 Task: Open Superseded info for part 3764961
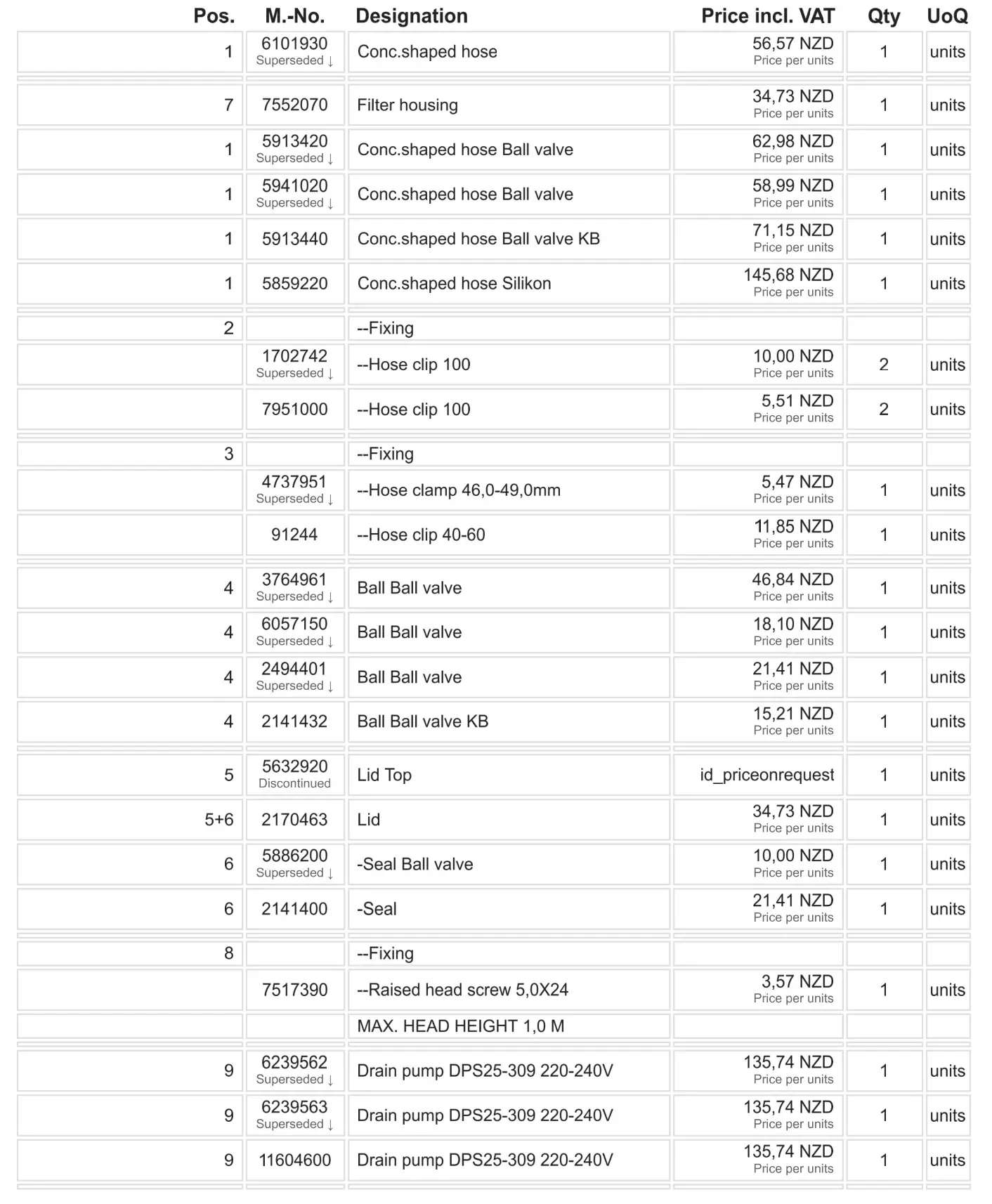coord(294,597)
